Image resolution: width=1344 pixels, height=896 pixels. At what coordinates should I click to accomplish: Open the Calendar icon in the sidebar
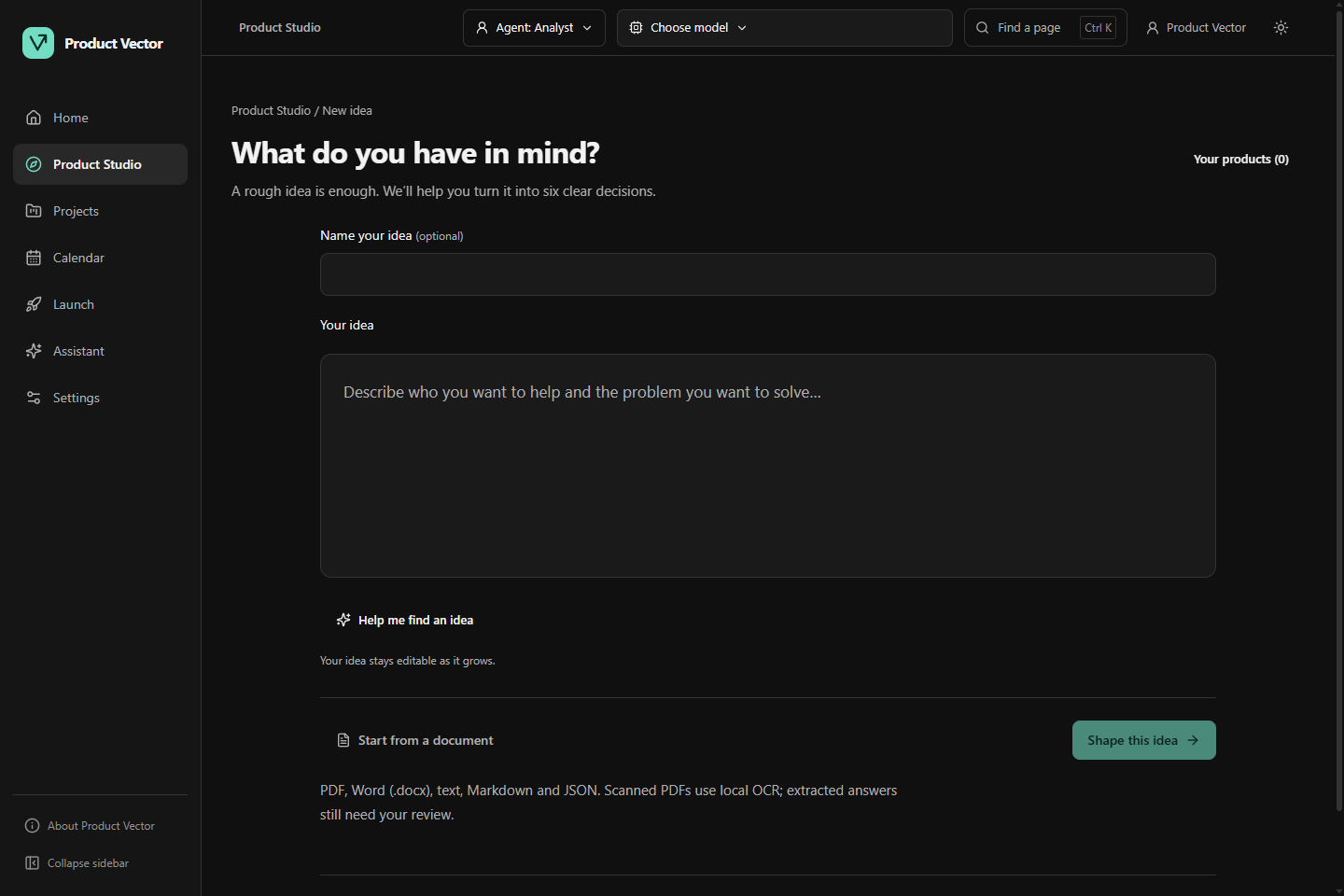[x=34, y=258]
